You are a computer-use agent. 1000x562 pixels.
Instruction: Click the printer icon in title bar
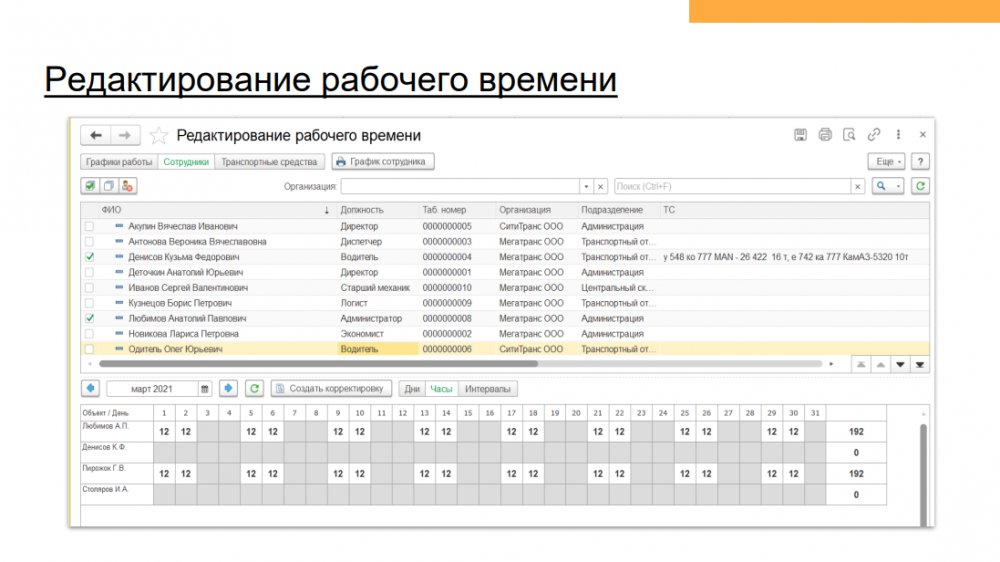pos(825,135)
